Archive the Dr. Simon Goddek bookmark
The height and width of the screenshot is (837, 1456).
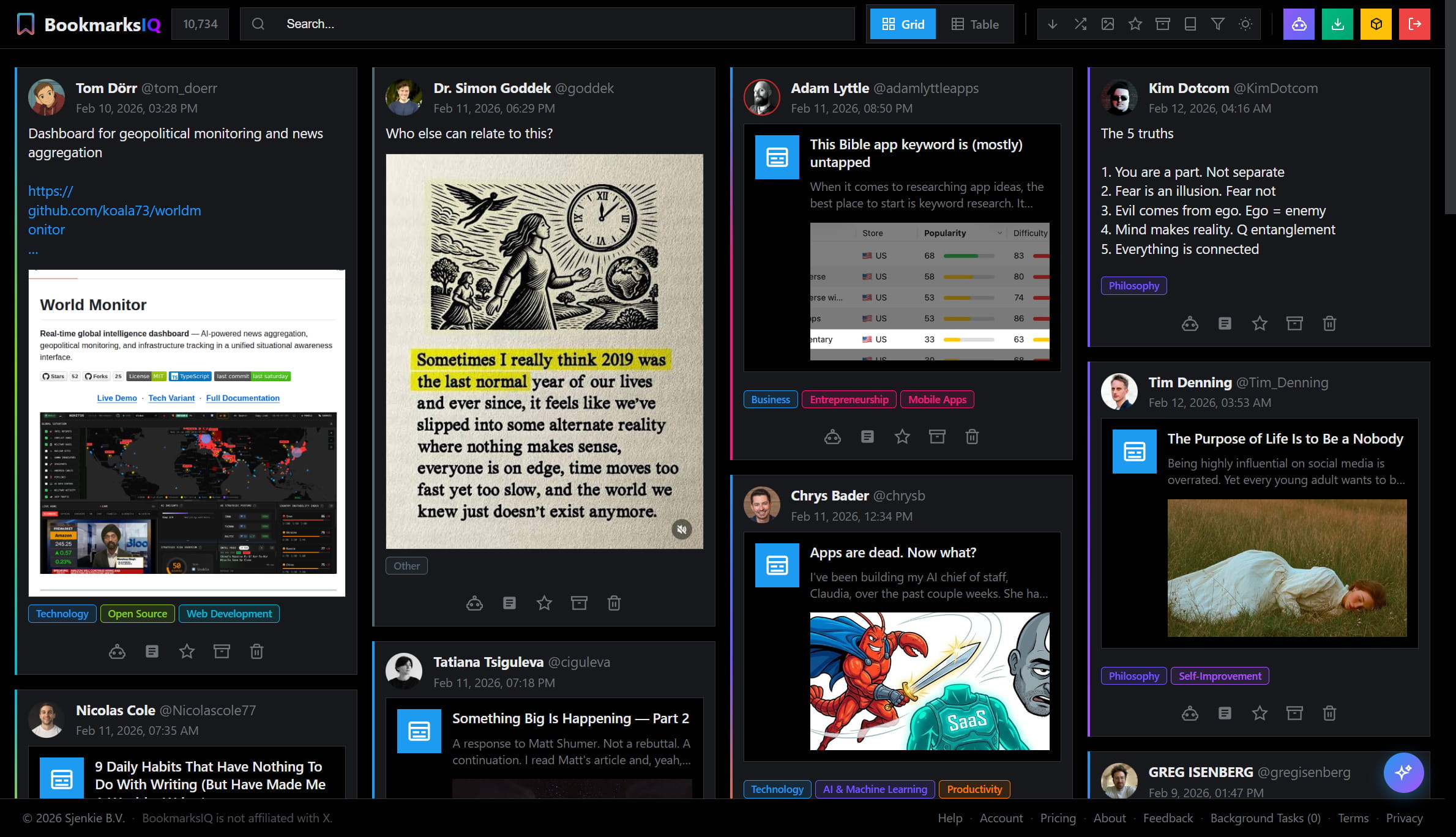point(579,603)
